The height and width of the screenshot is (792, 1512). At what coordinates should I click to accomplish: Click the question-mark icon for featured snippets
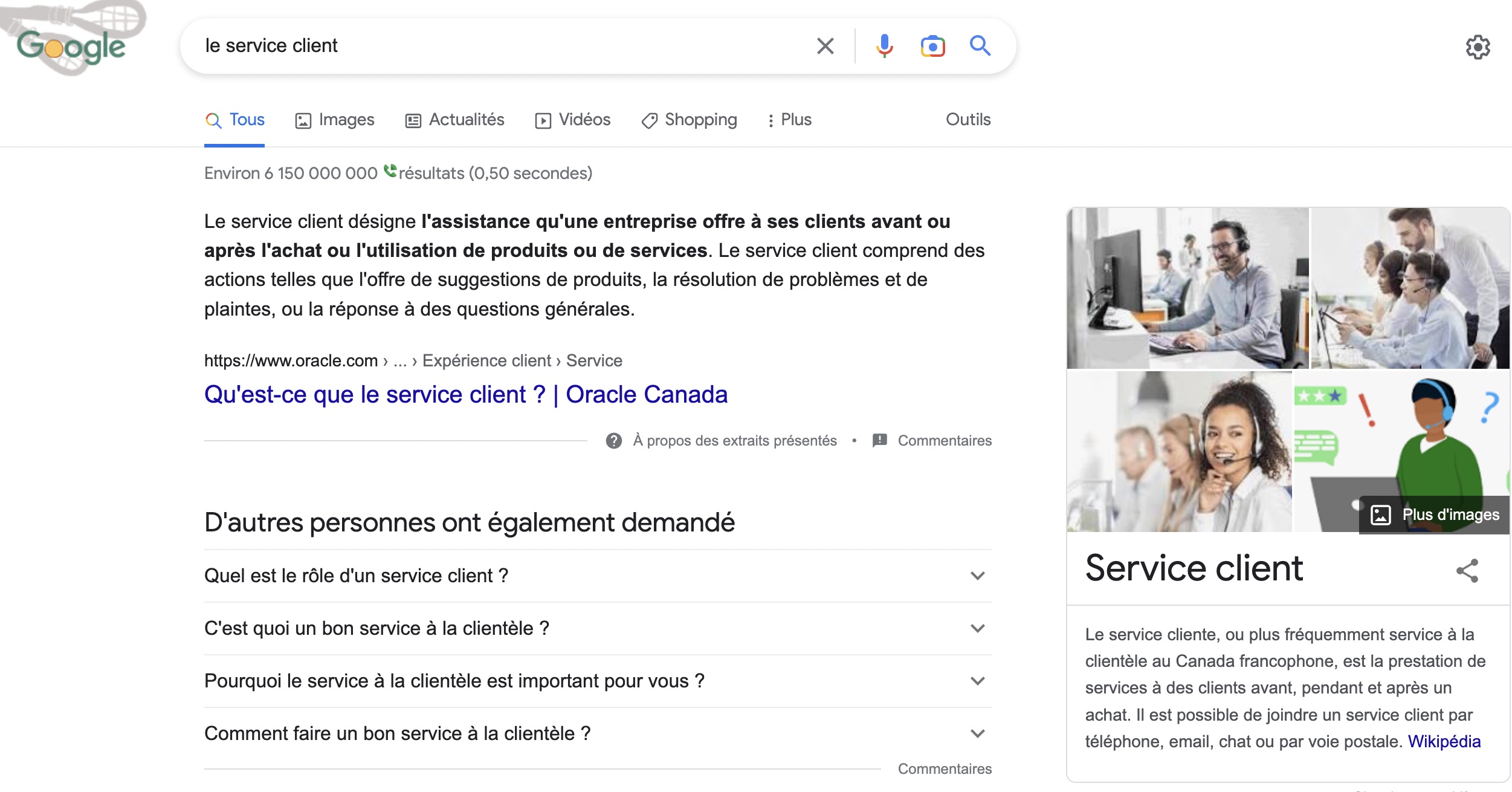tap(614, 441)
